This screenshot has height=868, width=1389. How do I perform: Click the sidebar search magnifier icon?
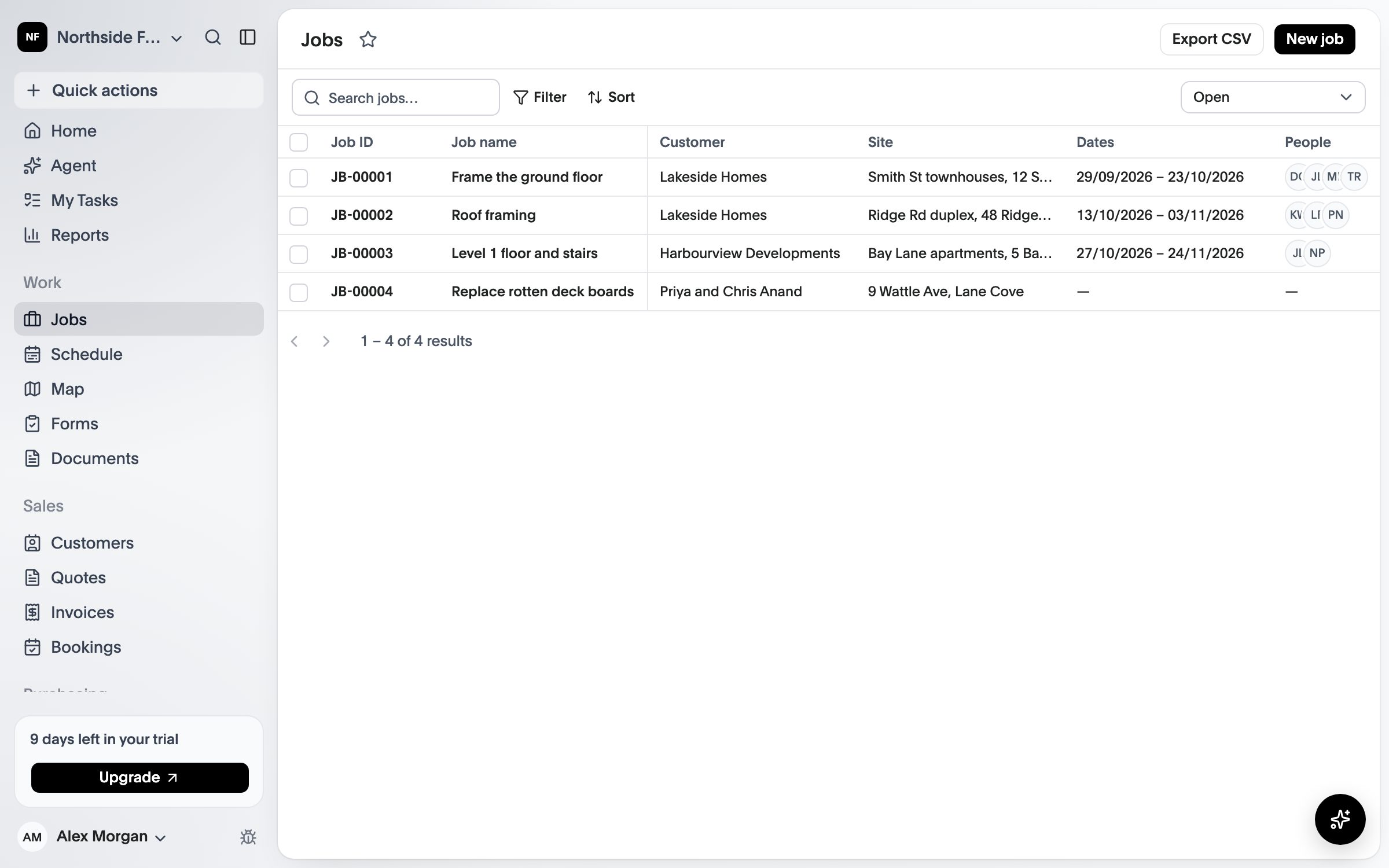(x=212, y=38)
